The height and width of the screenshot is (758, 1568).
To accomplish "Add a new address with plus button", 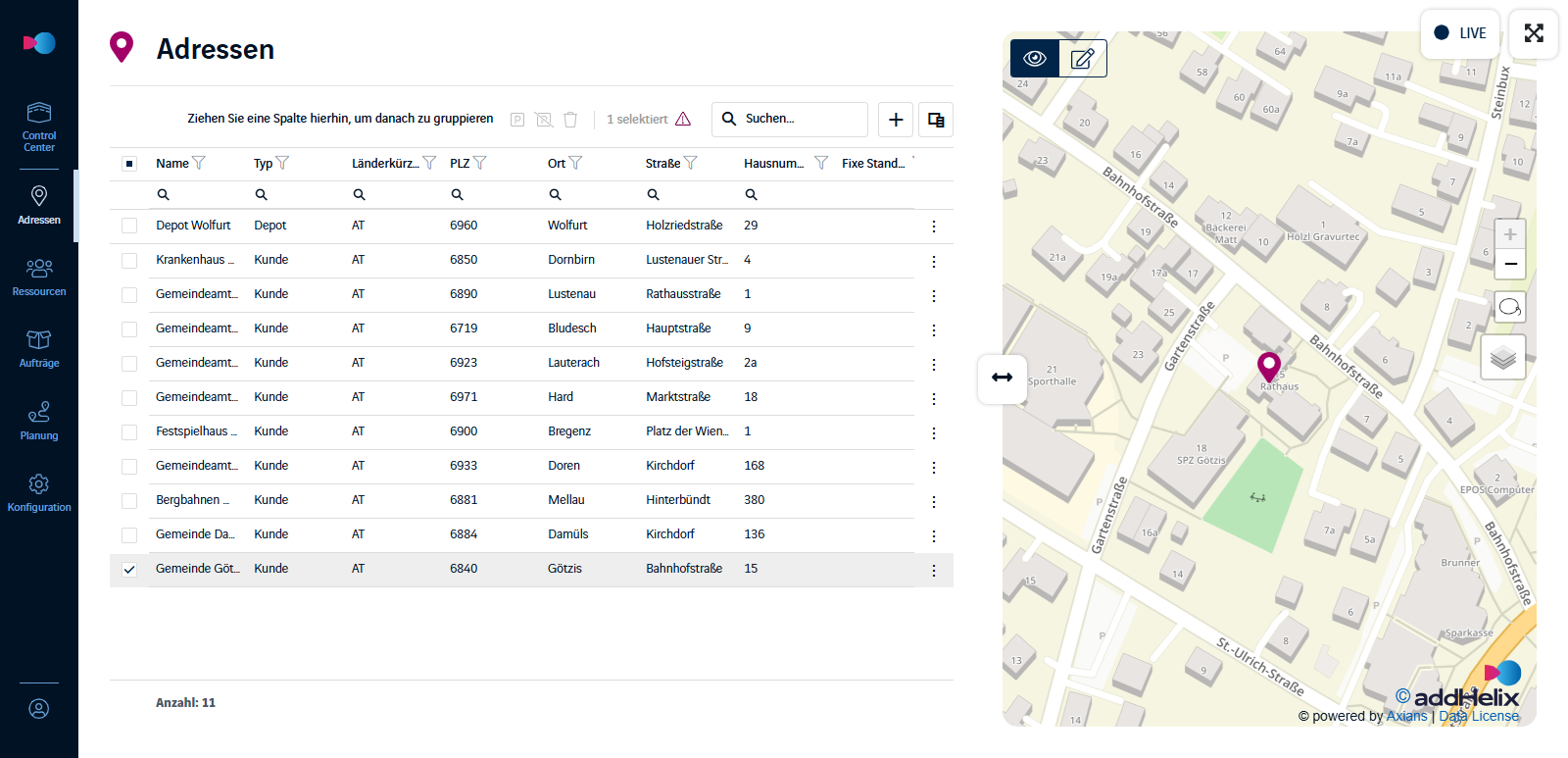I will pos(896,120).
